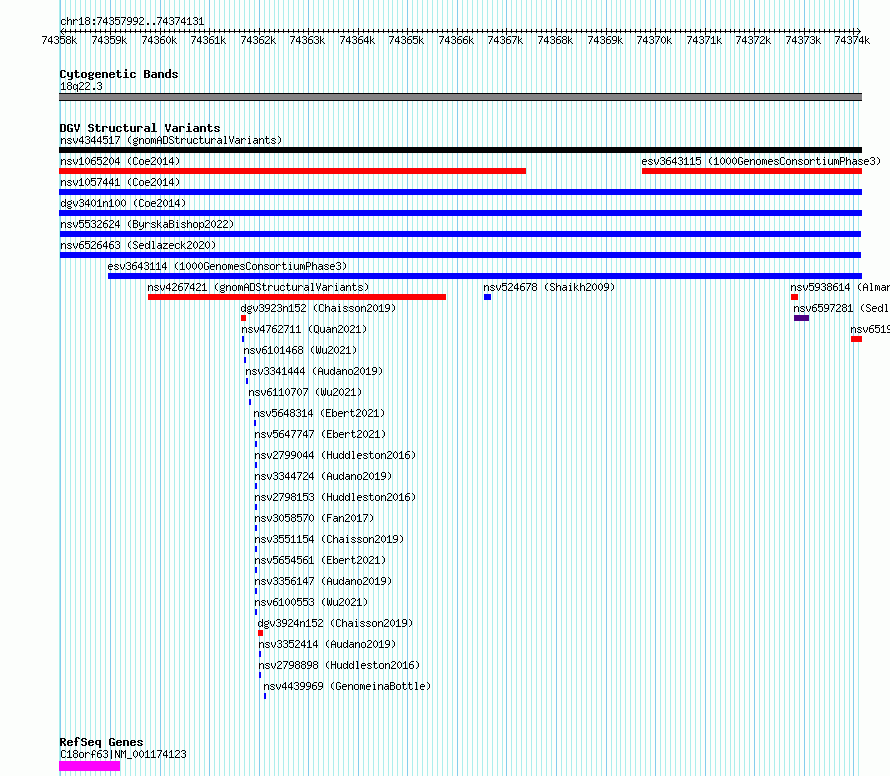The height and width of the screenshot is (776, 890).
Task: Open esv3643114 (1000GenomesConsortiumPhase3) label
Action: coord(227,266)
